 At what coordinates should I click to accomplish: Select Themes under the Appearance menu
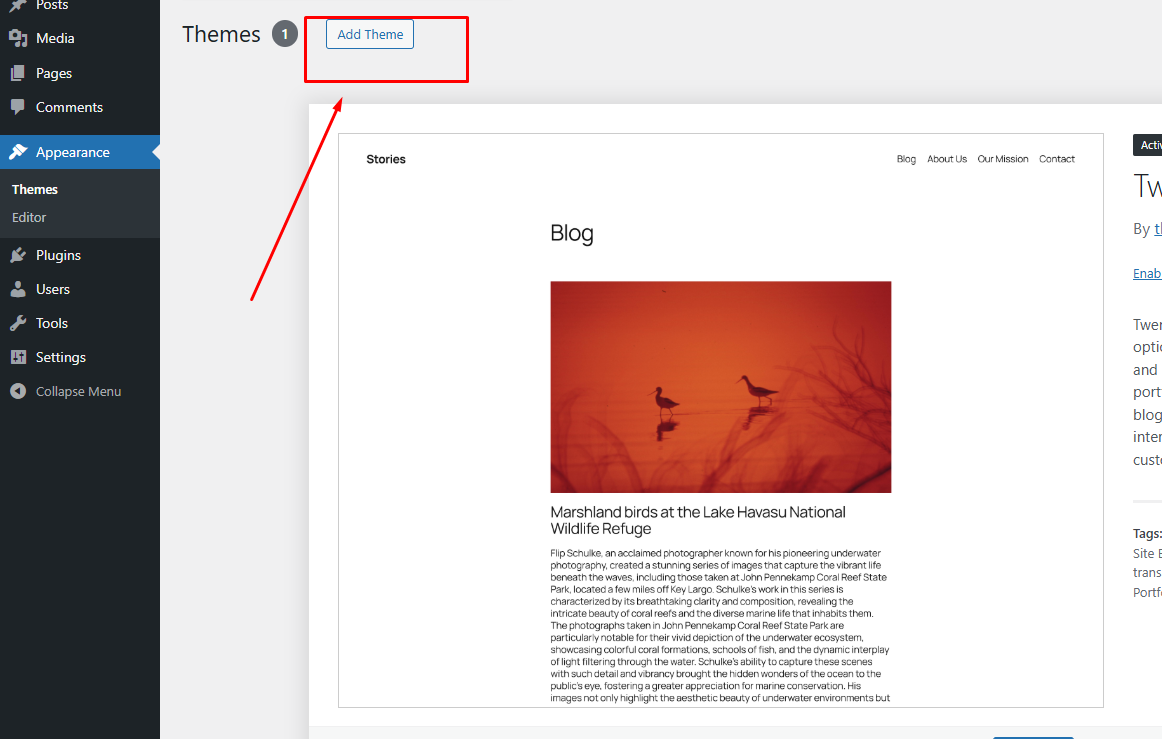(35, 188)
